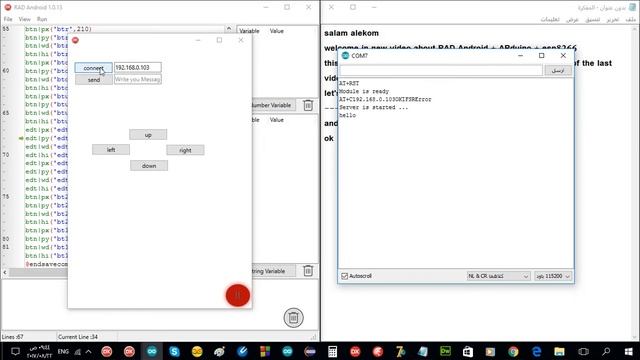
Task: Click the String Variable button
Action: click(x=273, y=271)
